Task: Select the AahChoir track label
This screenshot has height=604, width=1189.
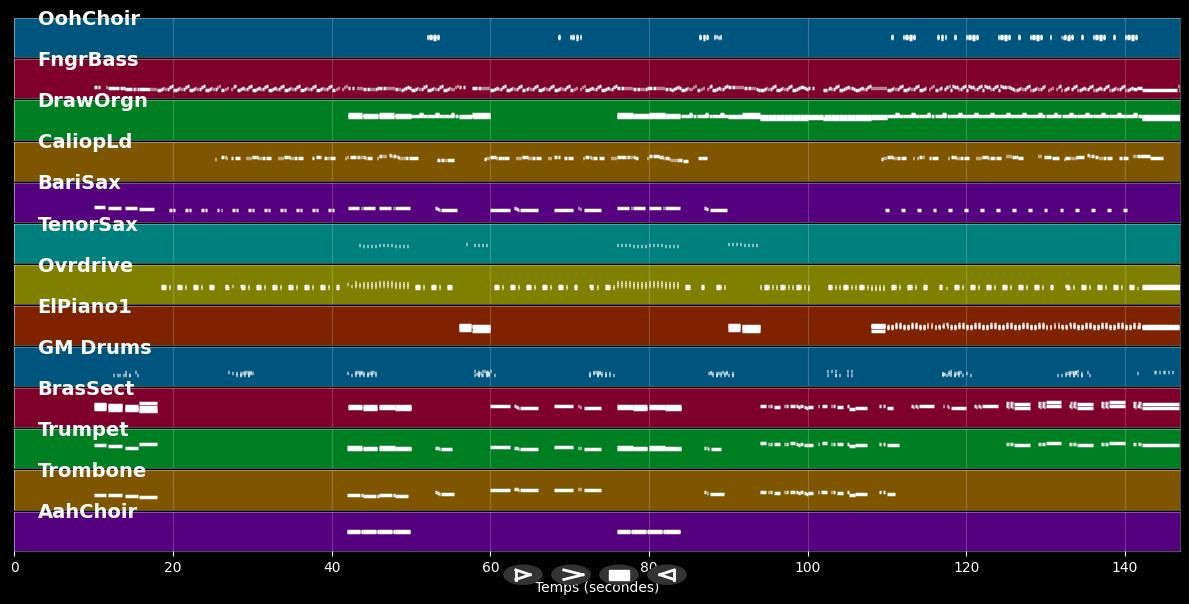Action: tap(87, 512)
